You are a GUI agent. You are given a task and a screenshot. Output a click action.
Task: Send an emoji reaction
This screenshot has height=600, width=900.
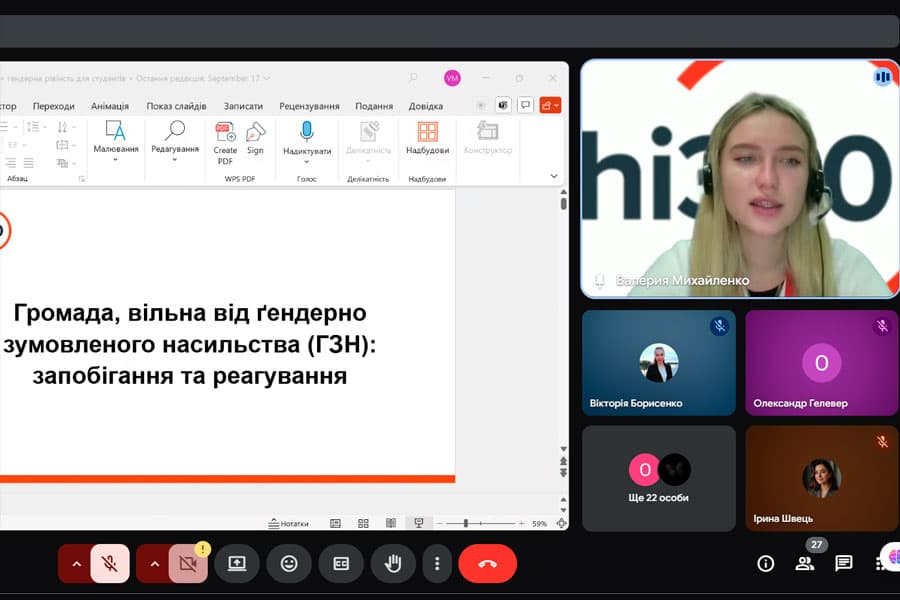(289, 563)
